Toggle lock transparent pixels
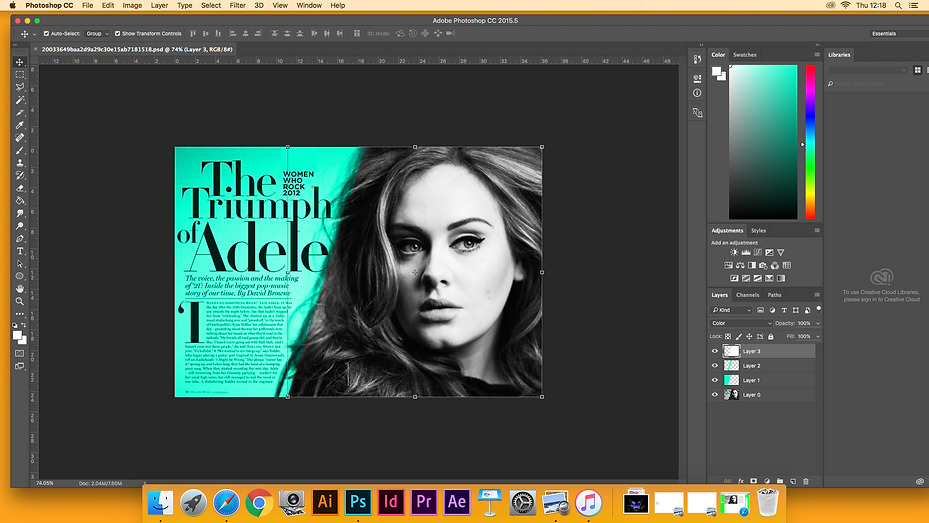Screen dimensions: 929x523 click(x=728, y=336)
